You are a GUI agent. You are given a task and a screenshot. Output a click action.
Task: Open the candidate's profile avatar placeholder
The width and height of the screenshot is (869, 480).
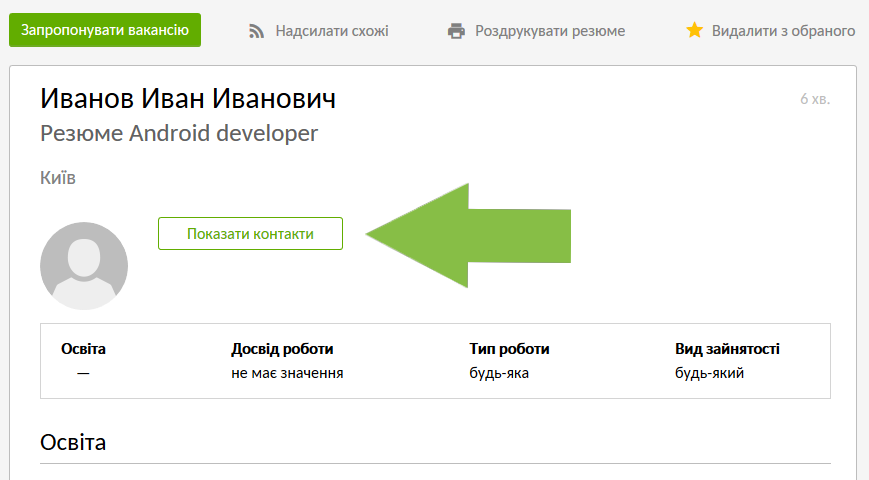[84, 266]
